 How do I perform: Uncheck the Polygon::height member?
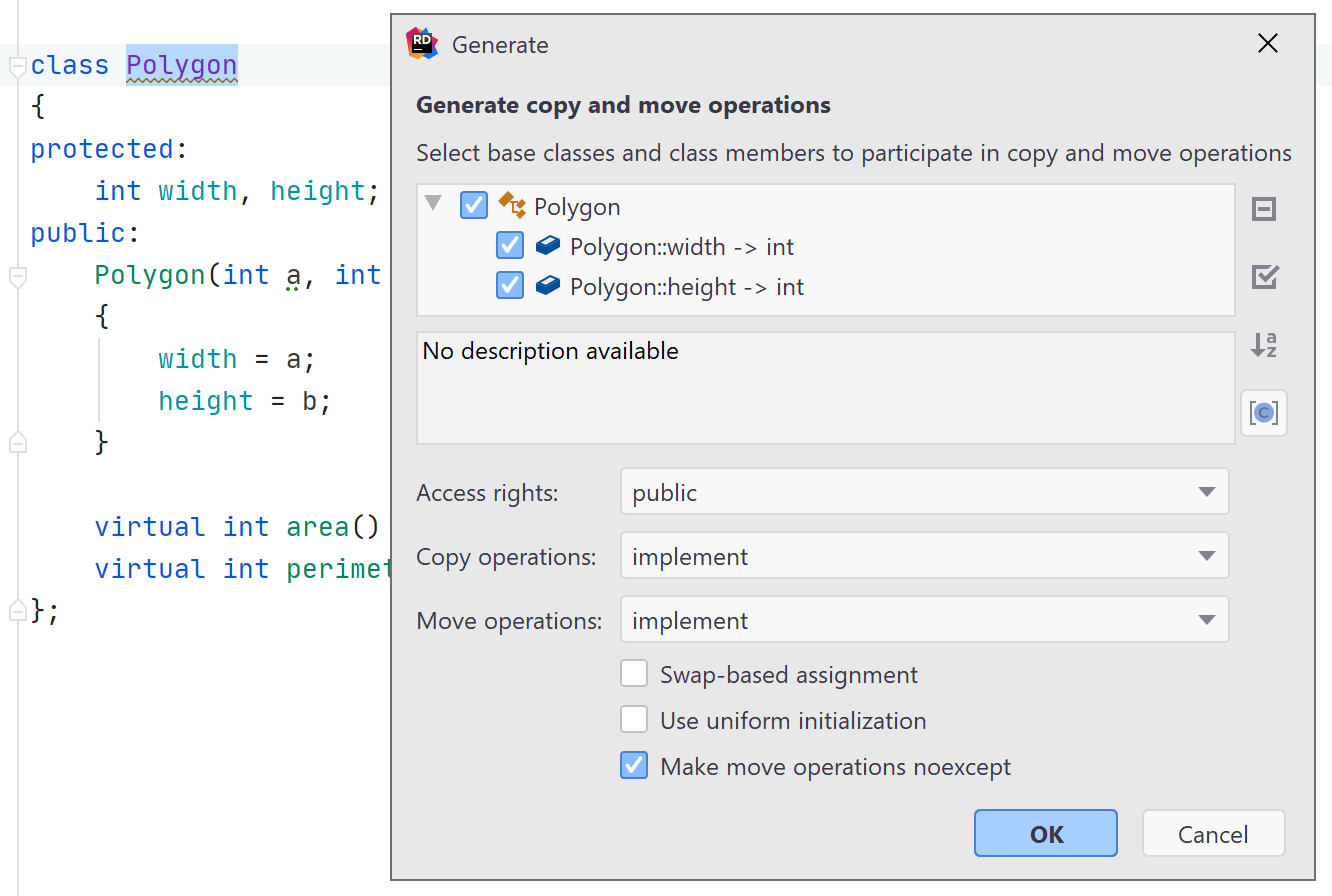click(x=510, y=286)
